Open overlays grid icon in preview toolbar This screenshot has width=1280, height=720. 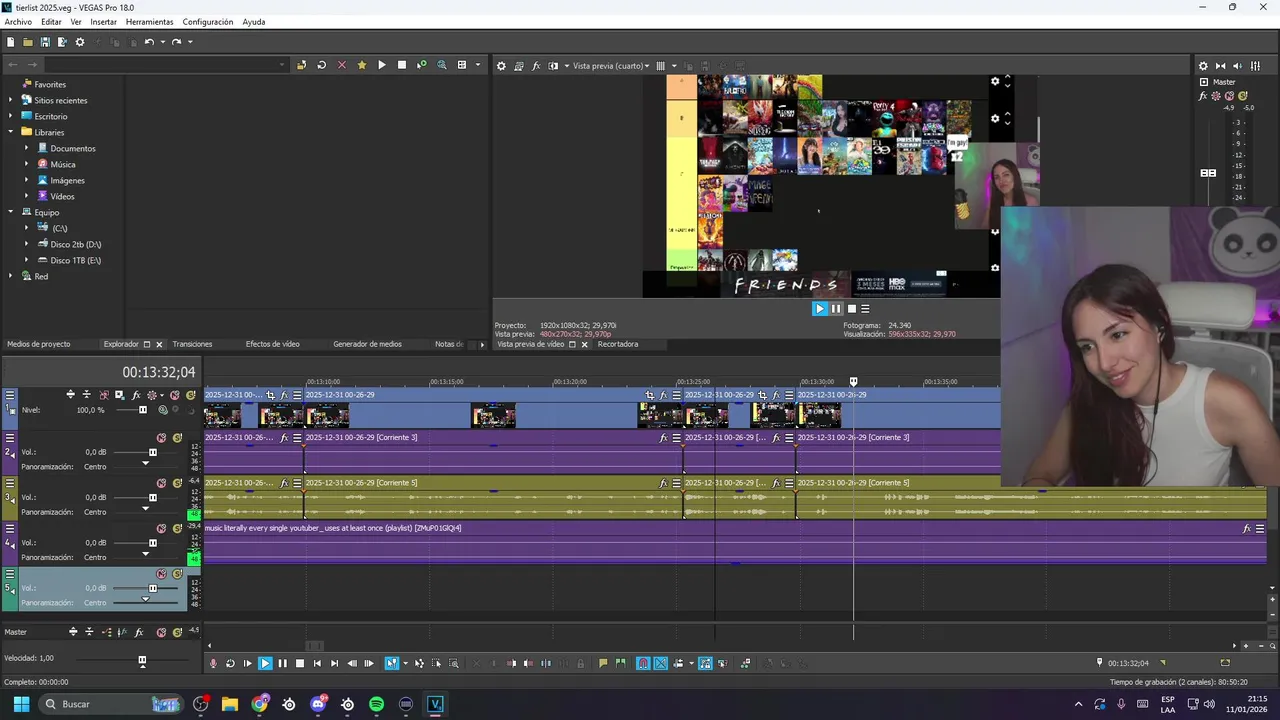click(660, 66)
